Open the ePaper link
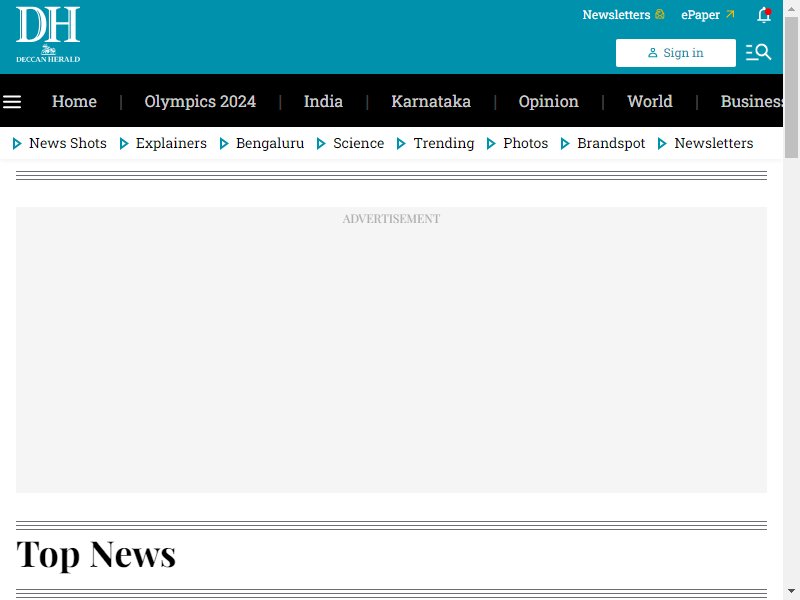The image size is (800, 600). click(700, 15)
